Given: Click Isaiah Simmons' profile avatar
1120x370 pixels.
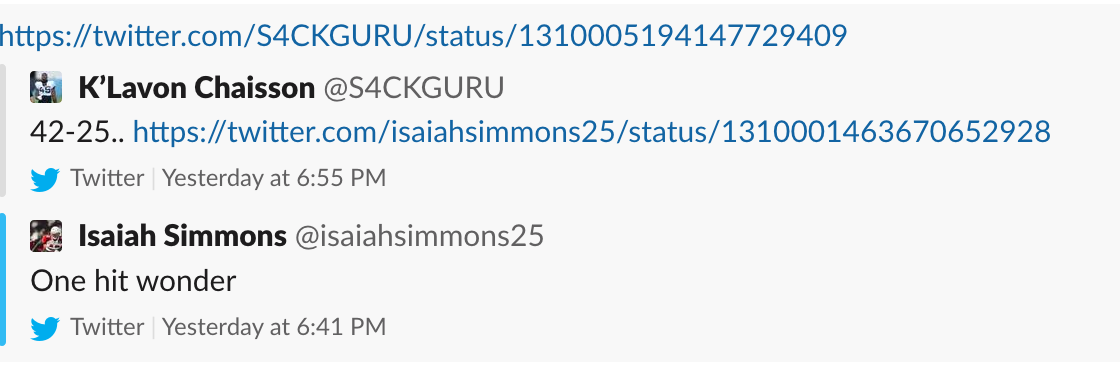Looking at the screenshot, I should point(46,236).
